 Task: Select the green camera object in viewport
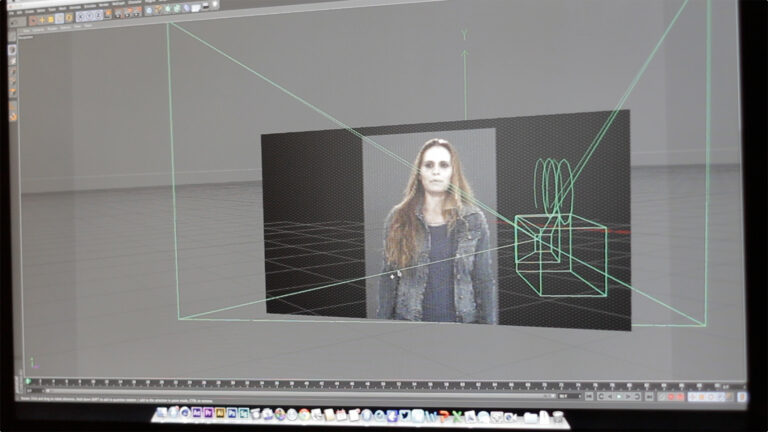click(560, 250)
